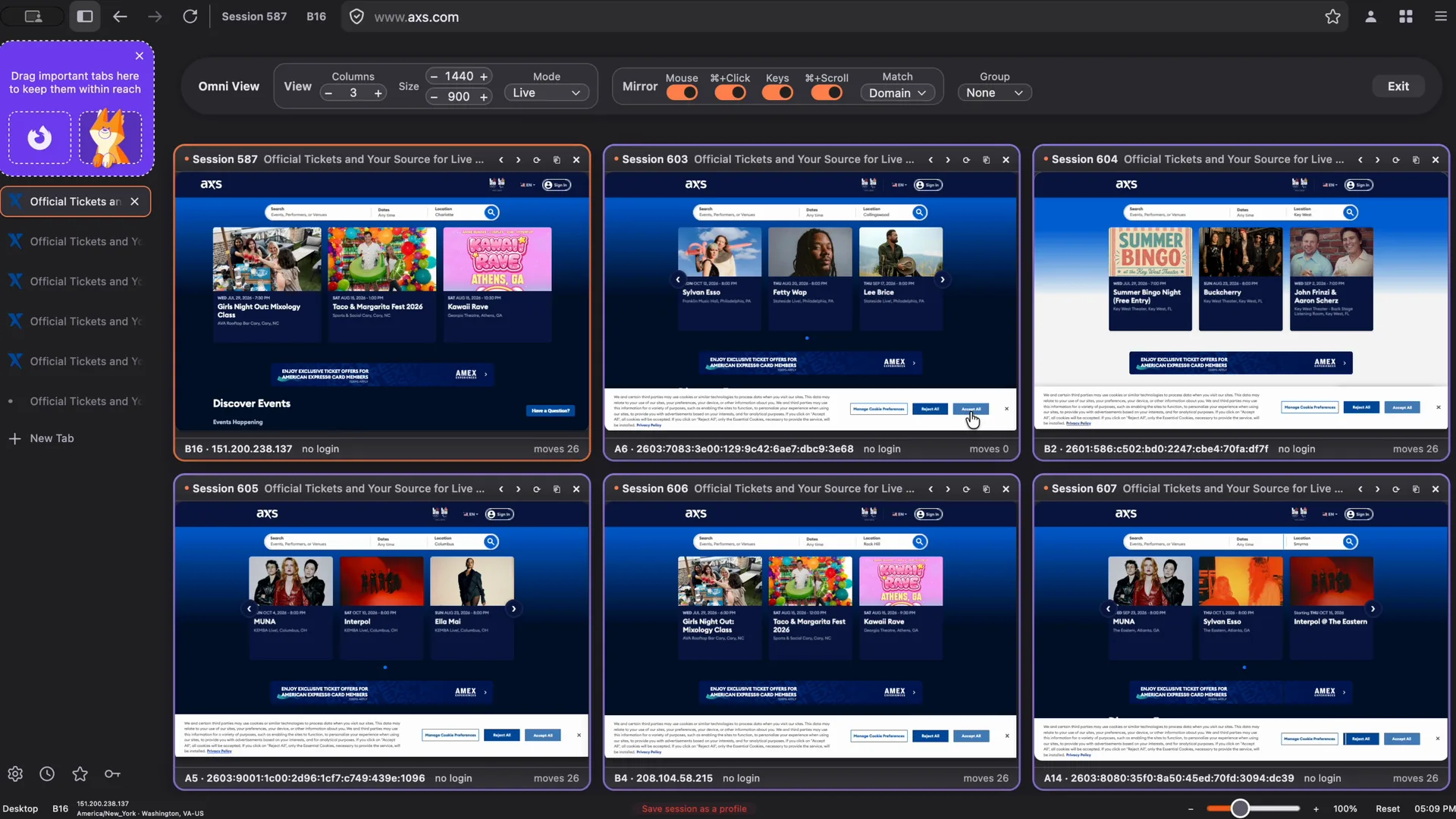This screenshot has height=819, width=1456.
Task: Click Sign In in Session 607 axs page
Action: pos(1358,514)
